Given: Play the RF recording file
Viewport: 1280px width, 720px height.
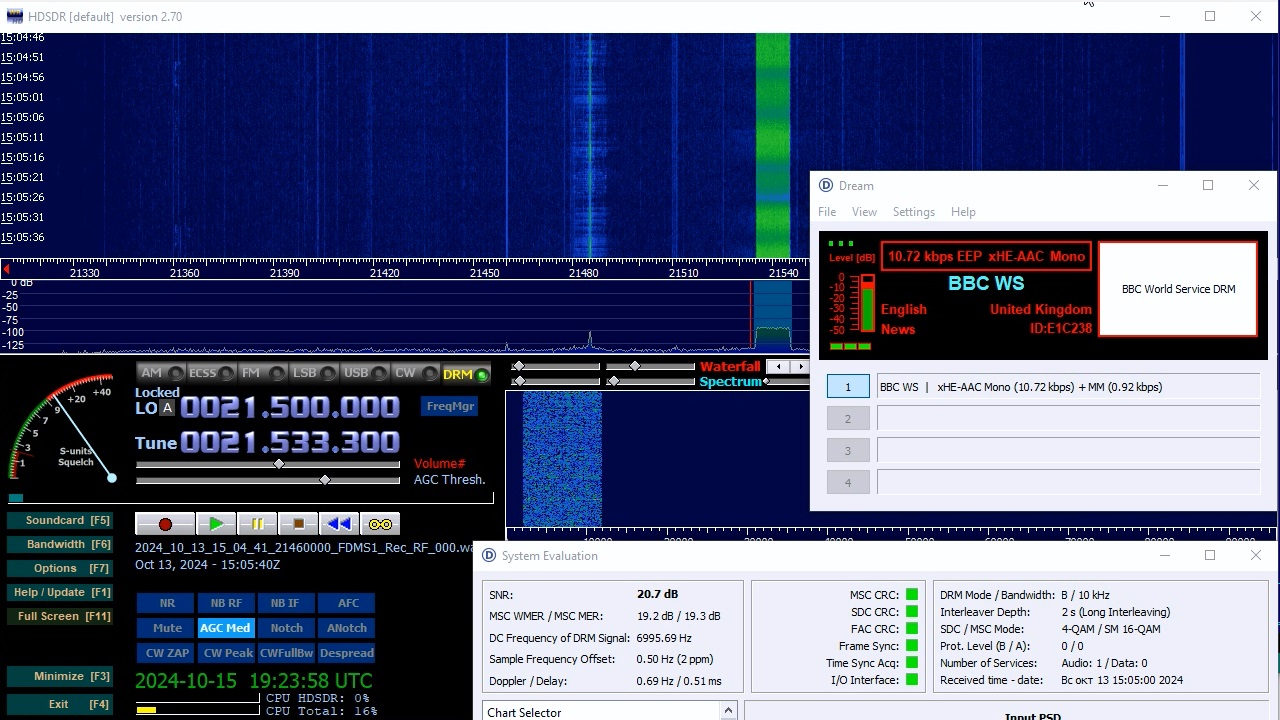Looking at the screenshot, I should click(x=215, y=524).
